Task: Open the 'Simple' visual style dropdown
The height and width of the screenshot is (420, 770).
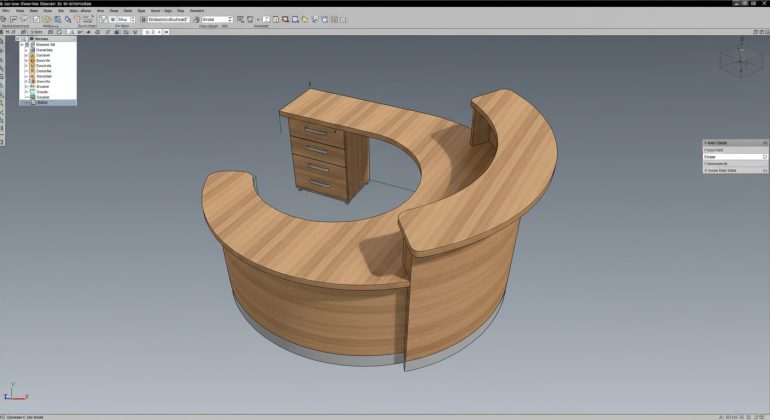Action: point(216,19)
